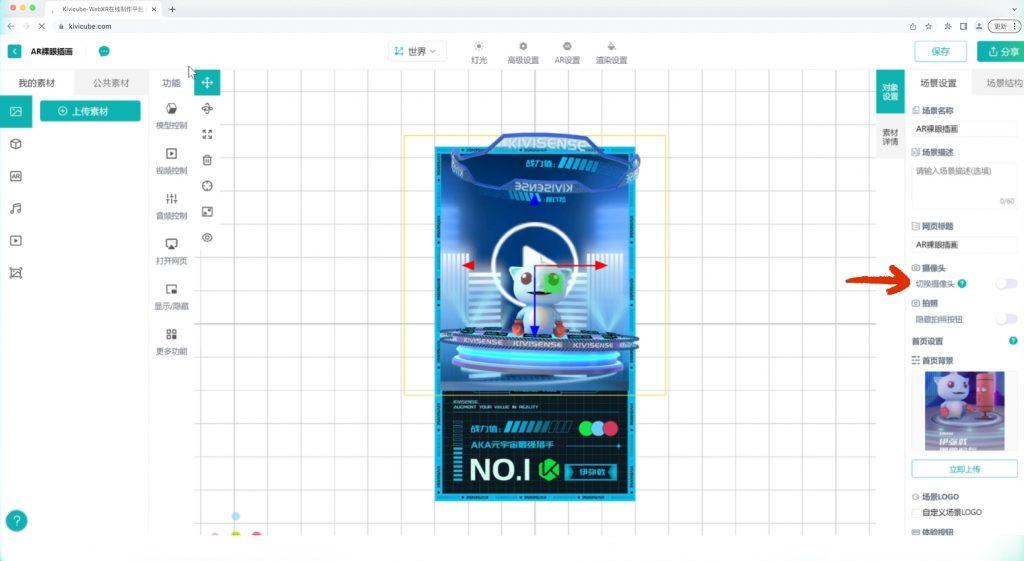This screenshot has height=561, width=1024.
Task: Switch to 公共素材 tab
Action: (x=111, y=83)
